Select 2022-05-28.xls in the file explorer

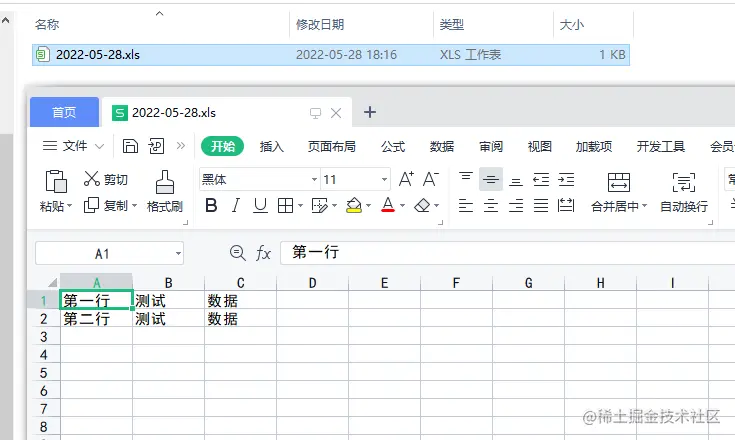(330, 55)
